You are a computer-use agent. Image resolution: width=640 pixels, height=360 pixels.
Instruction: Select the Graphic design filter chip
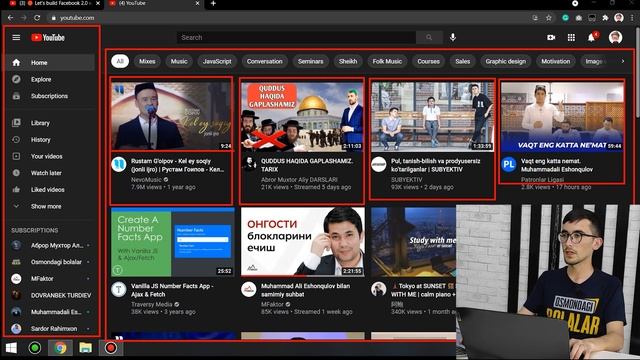click(x=505, y=61)
